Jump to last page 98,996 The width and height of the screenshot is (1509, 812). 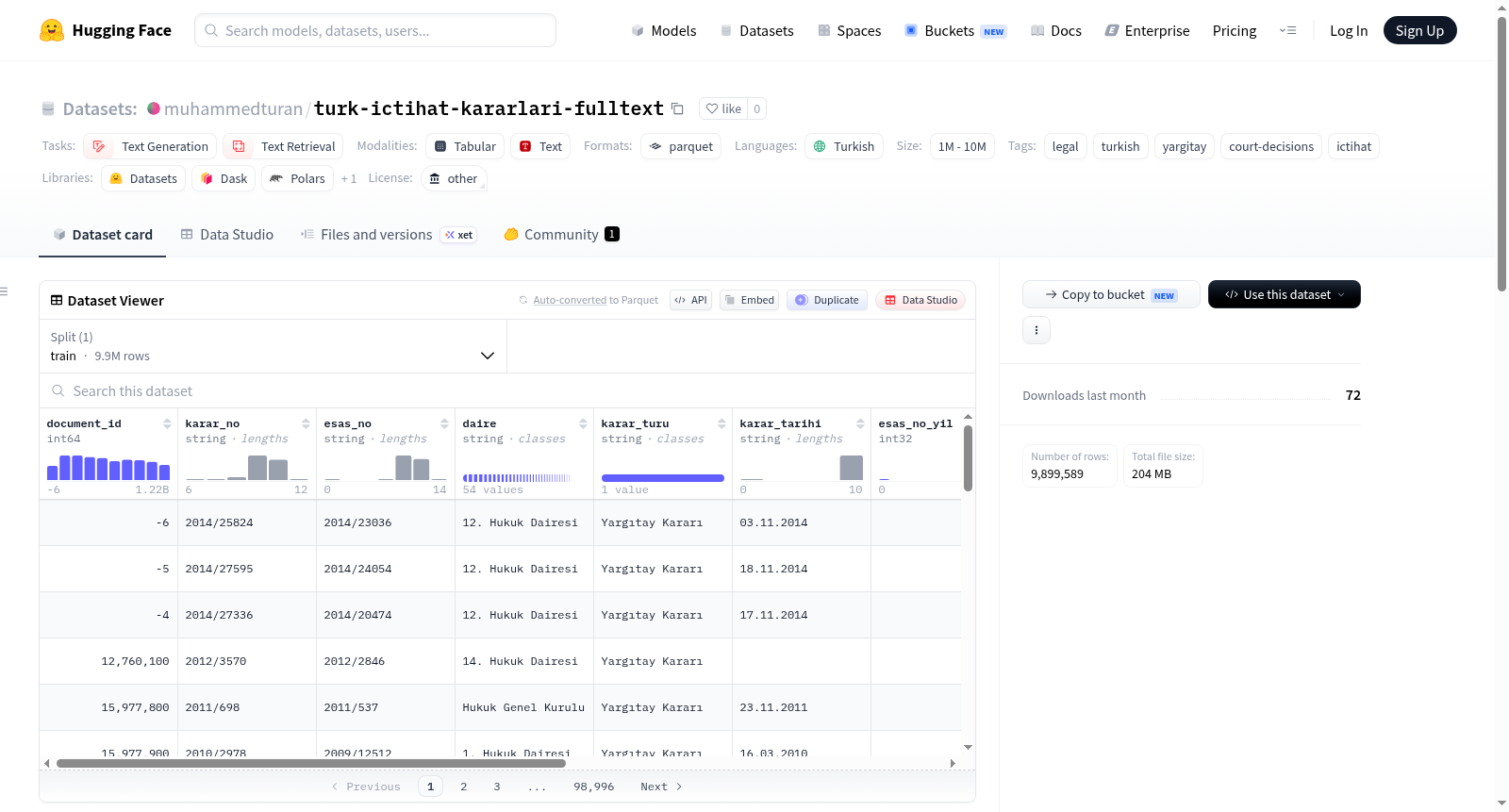(594, 787)
